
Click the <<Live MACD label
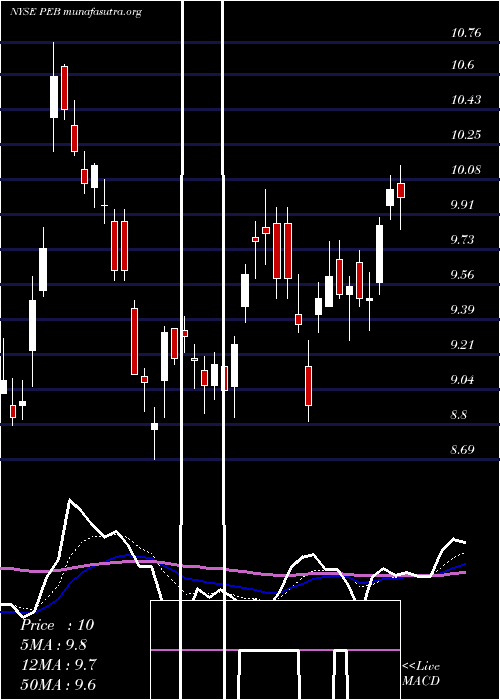[421, 673]
